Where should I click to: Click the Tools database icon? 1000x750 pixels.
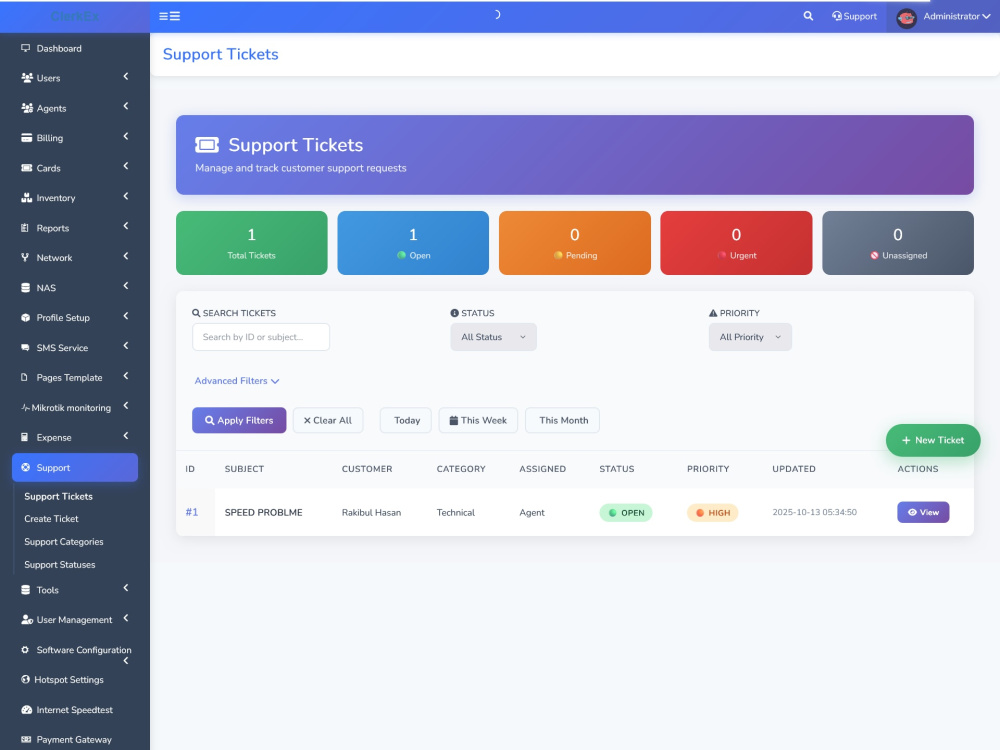[x=26, y=590]
